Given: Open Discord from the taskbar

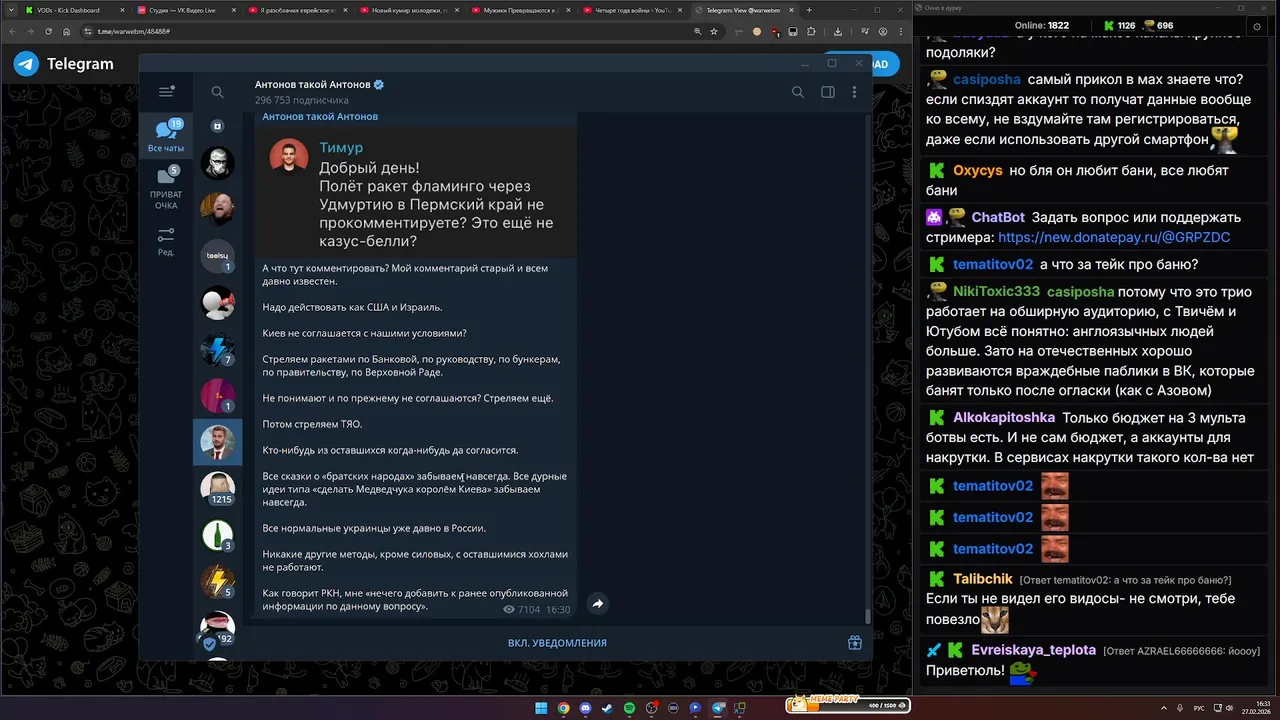Looking at the screenshot, I should pos(585,708).
